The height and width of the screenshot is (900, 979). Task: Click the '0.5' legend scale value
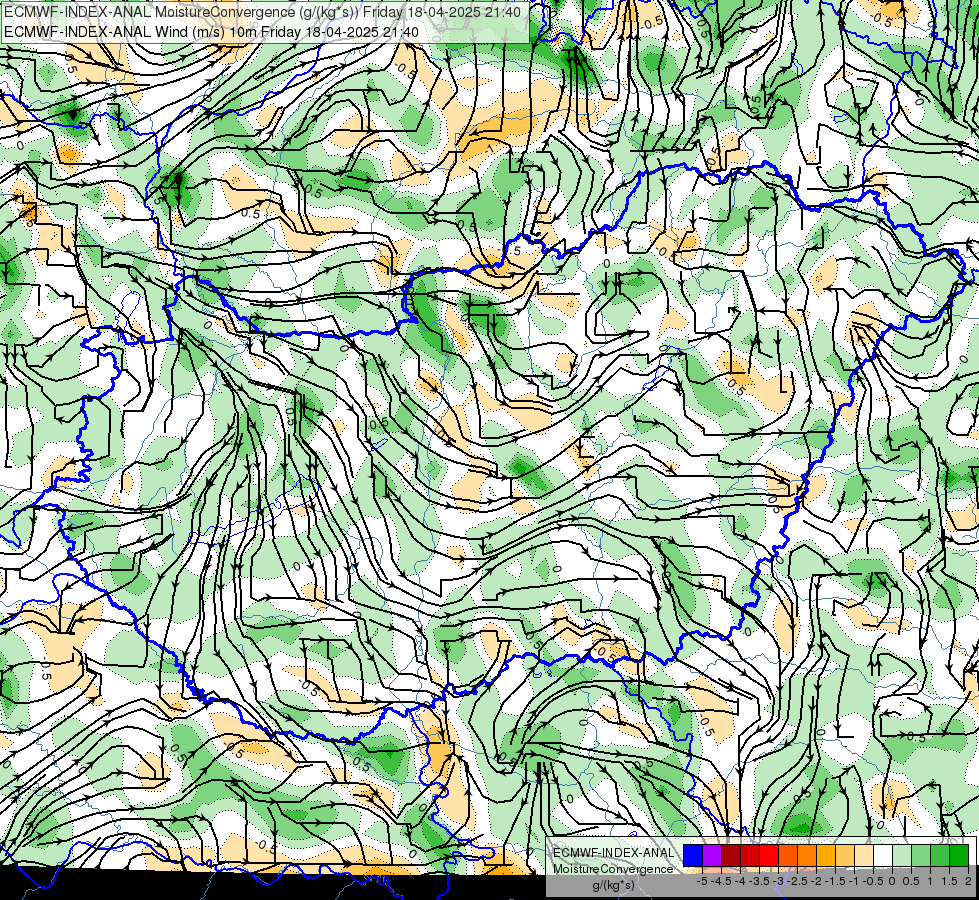point(911,881)
